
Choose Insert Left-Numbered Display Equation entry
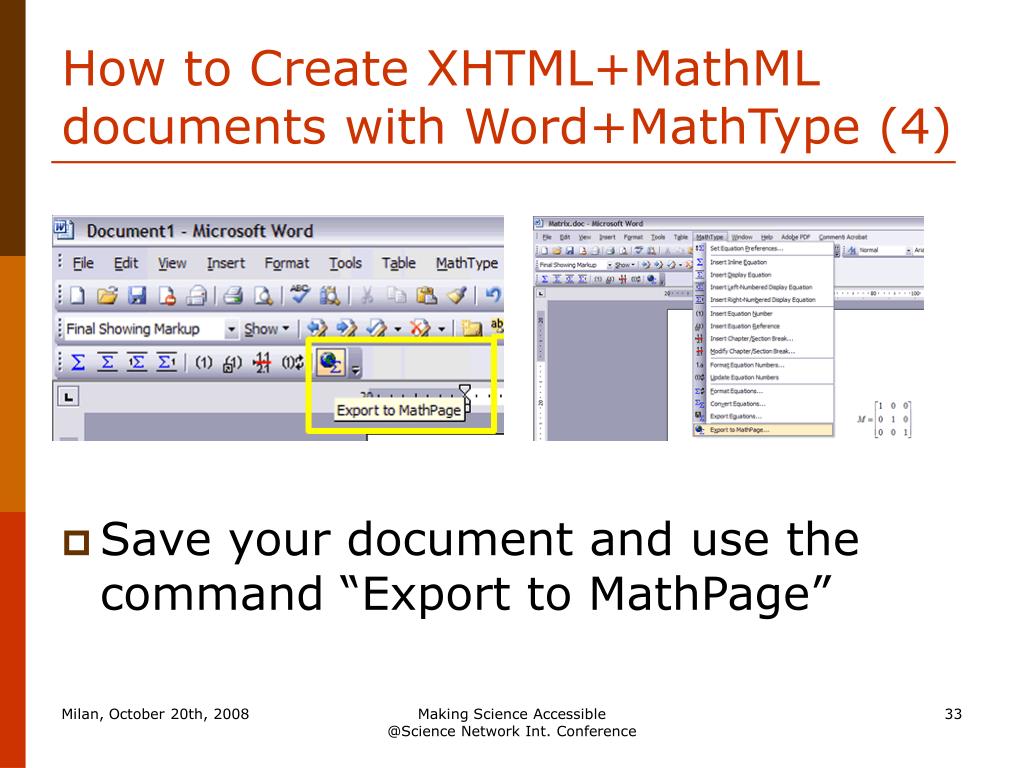(x=763, y=287)
